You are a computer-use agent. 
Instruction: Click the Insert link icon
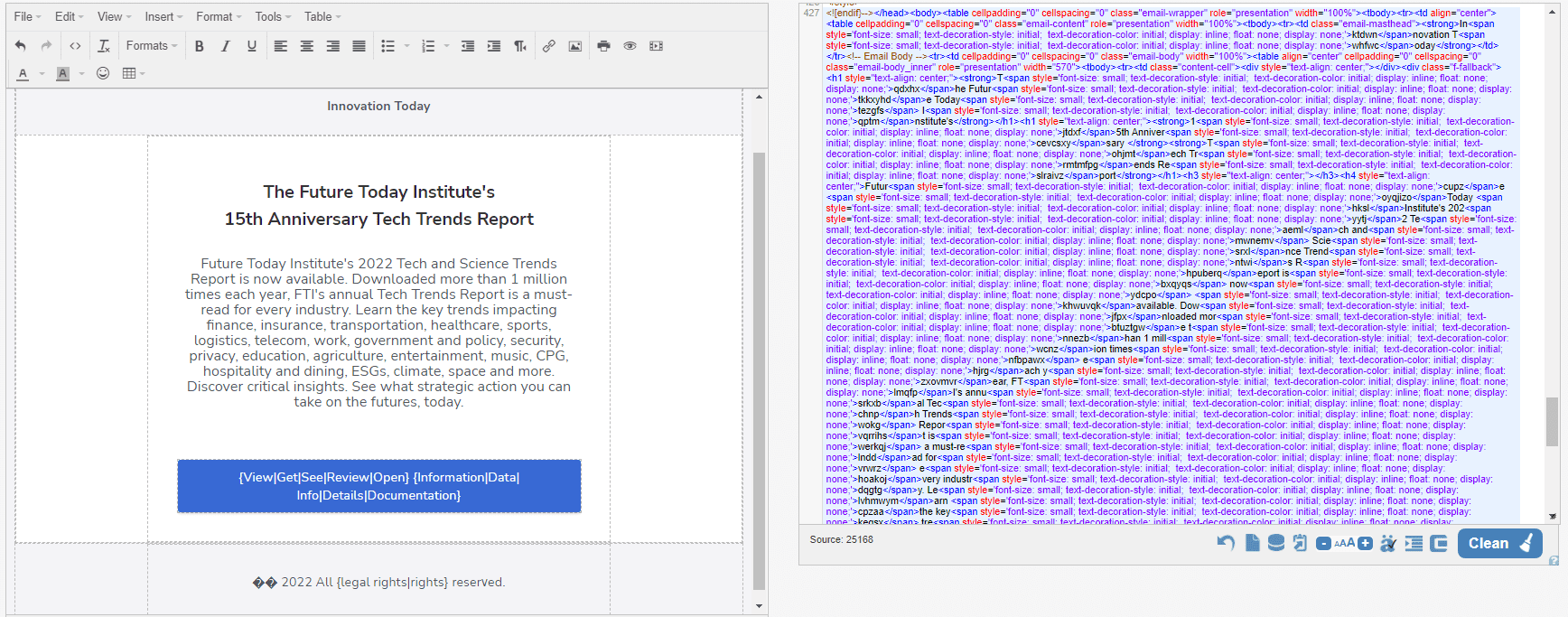[549, 46]
